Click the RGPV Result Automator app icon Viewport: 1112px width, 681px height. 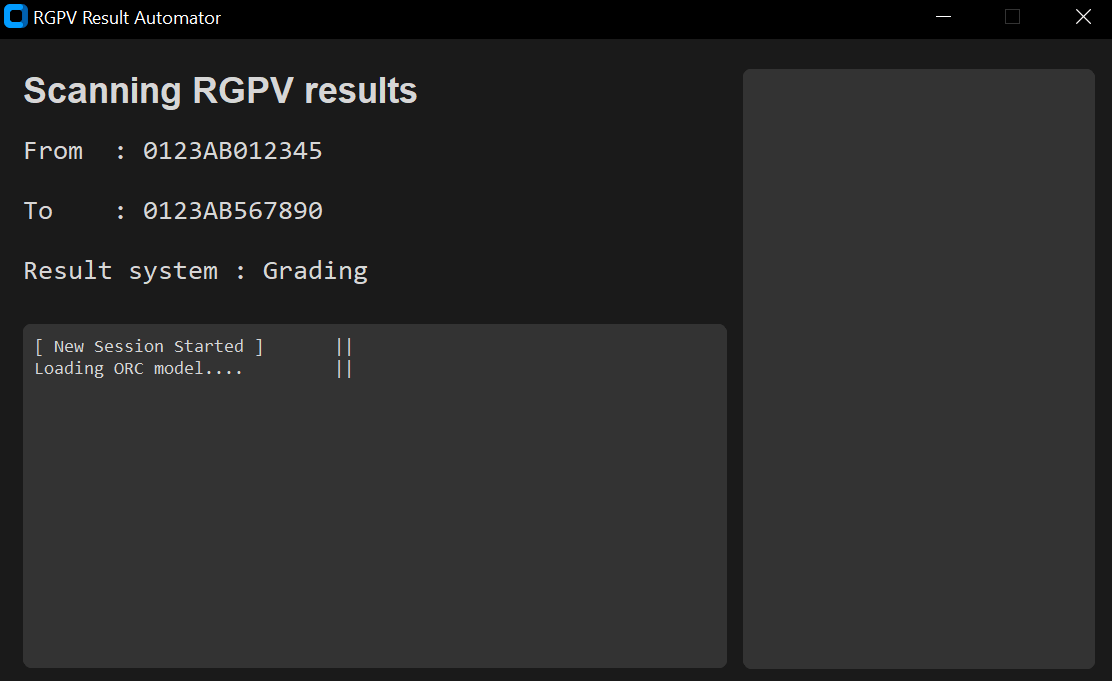pyautogui.click(x=16, y=18)
